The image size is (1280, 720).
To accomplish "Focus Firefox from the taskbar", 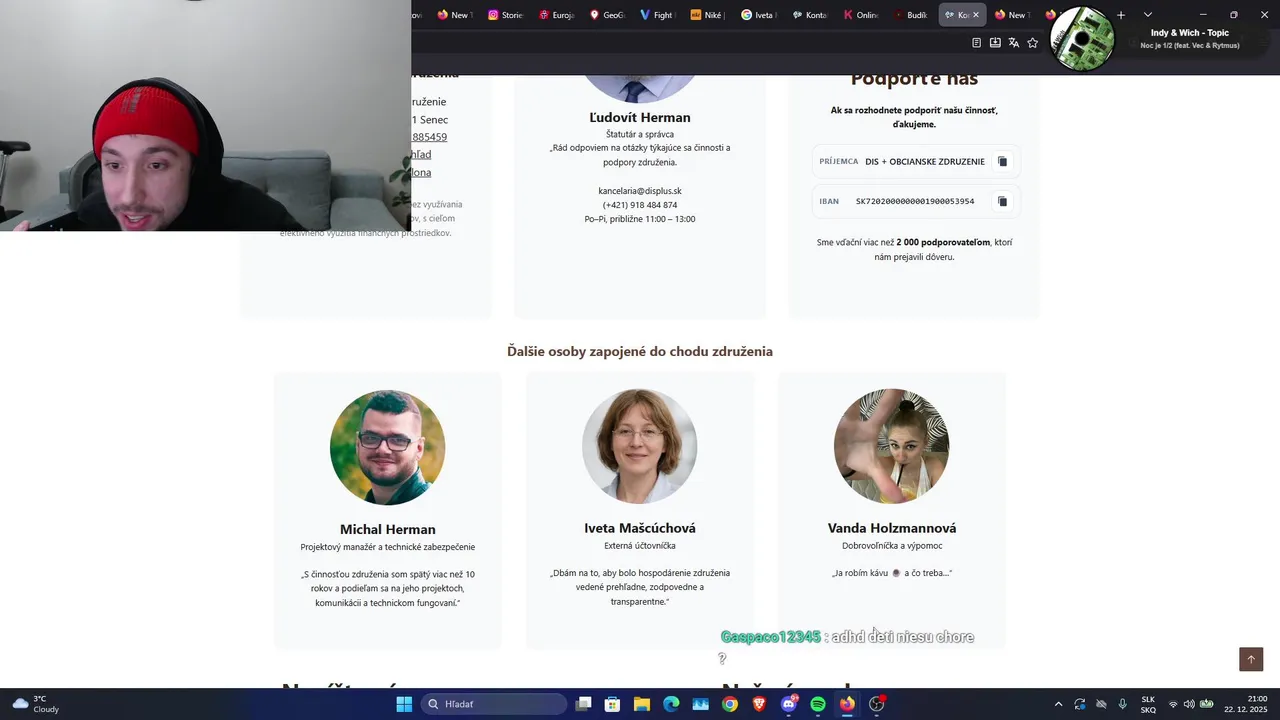I will point(847,704).
